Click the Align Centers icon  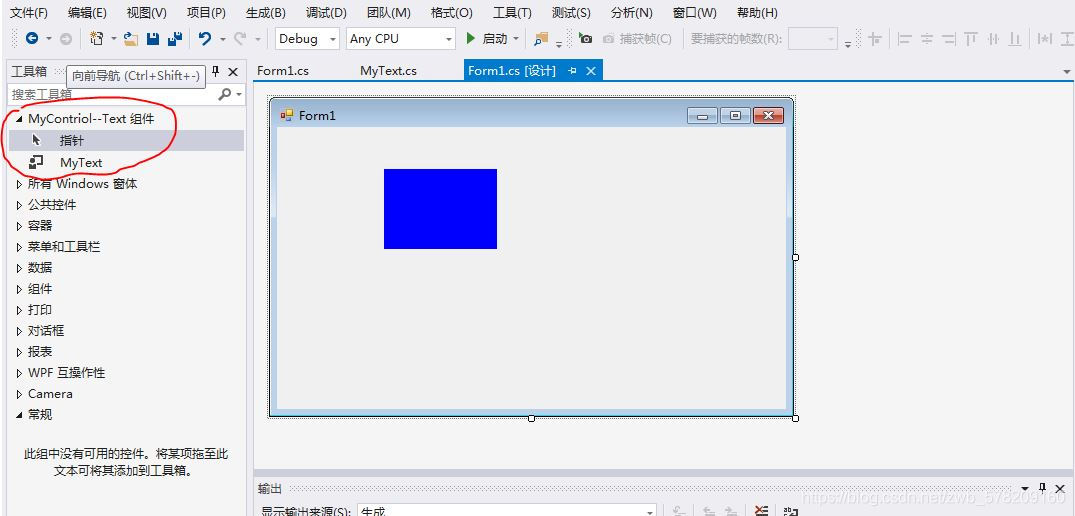point(927,39)
